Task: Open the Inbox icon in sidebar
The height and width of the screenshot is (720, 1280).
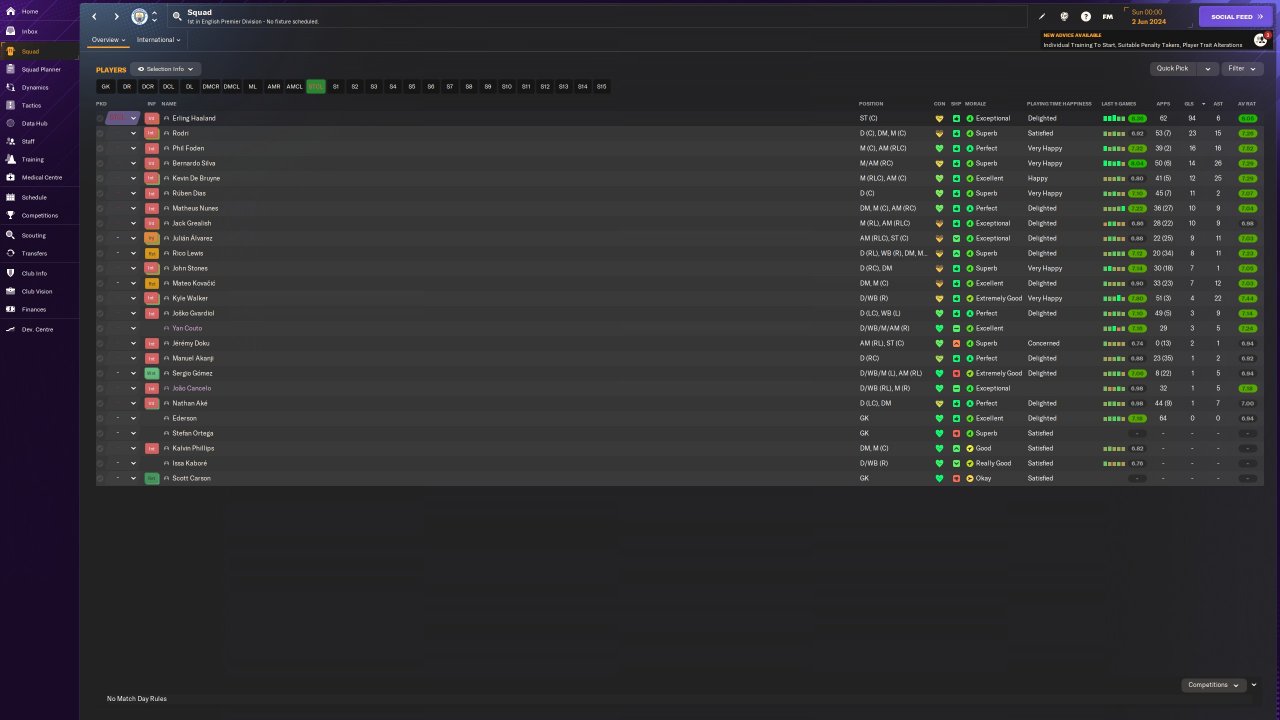Action: (10, 31)
